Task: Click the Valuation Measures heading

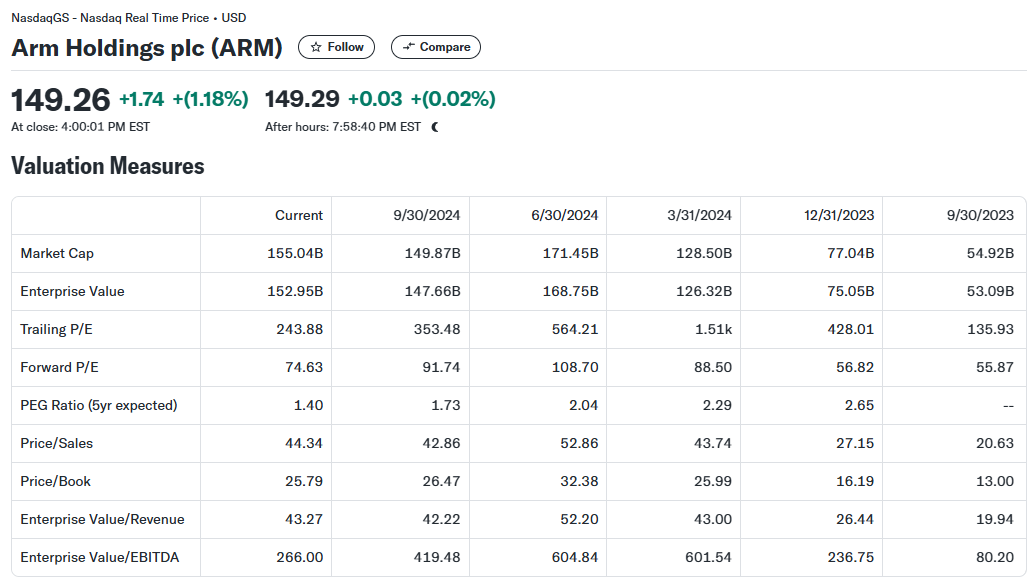Action: pyautogui.click(x=107, y=166)
